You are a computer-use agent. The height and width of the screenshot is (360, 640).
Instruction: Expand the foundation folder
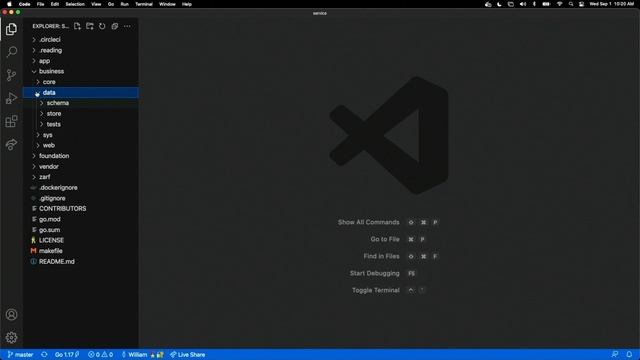(81, 156)
